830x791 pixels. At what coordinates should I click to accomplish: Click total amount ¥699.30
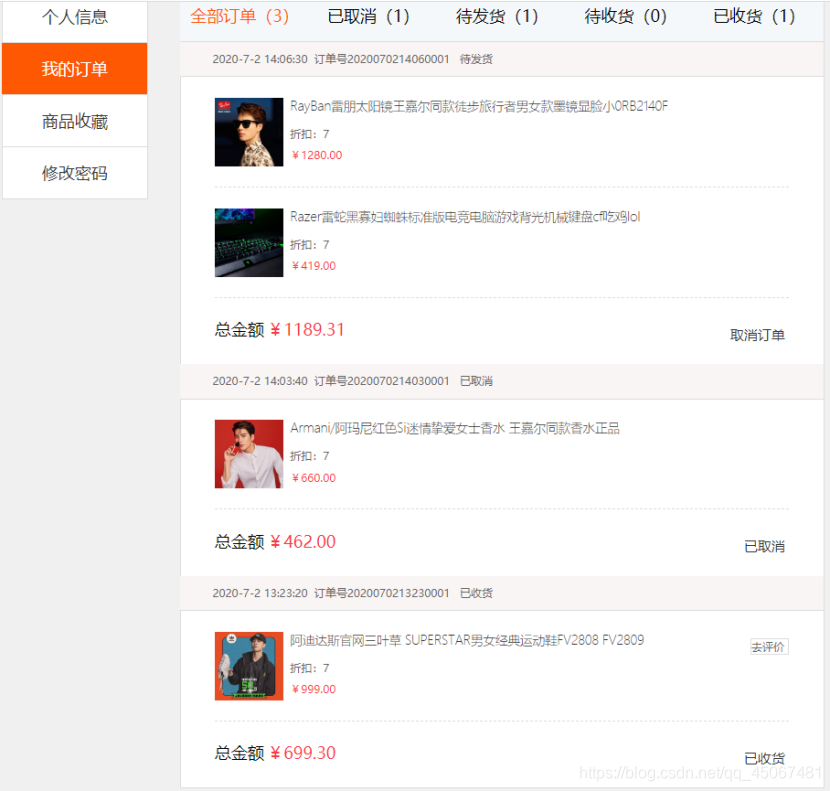[303, 753]
